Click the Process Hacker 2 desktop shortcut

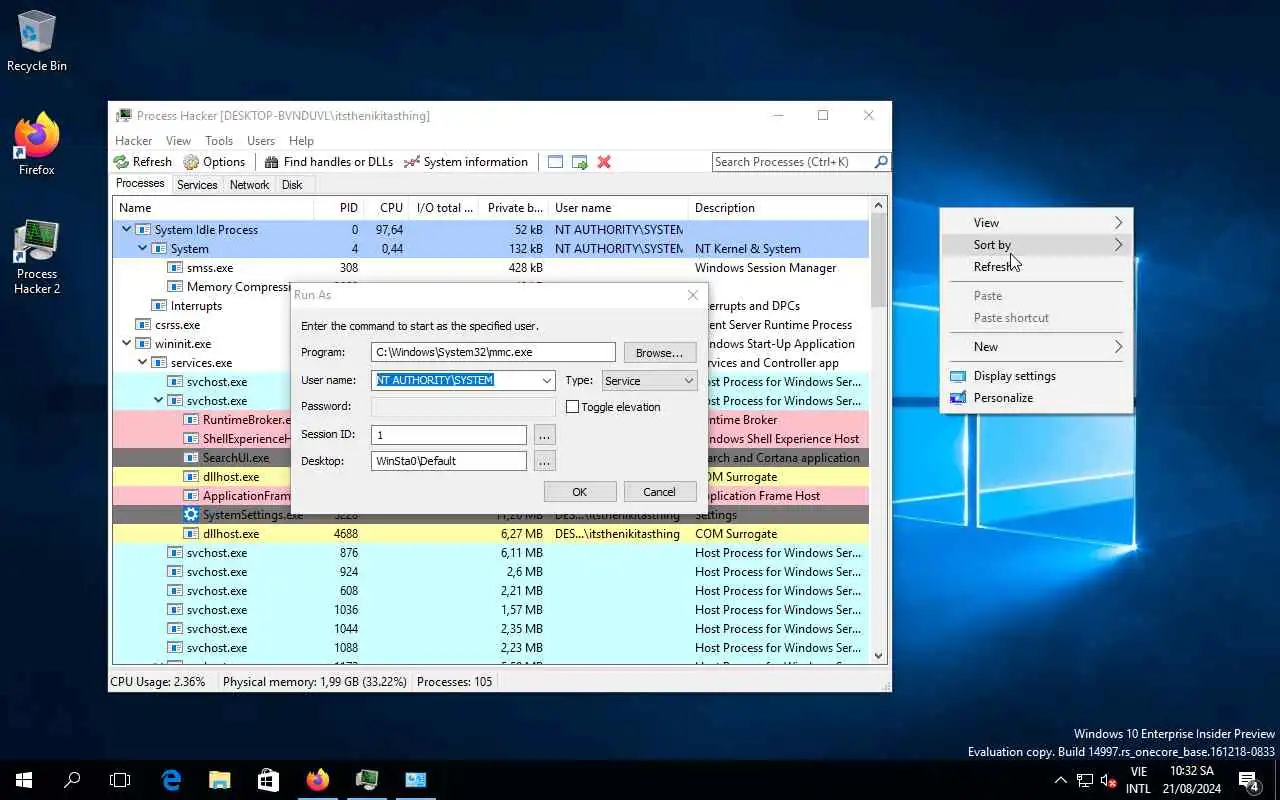(x=37, y=257)
